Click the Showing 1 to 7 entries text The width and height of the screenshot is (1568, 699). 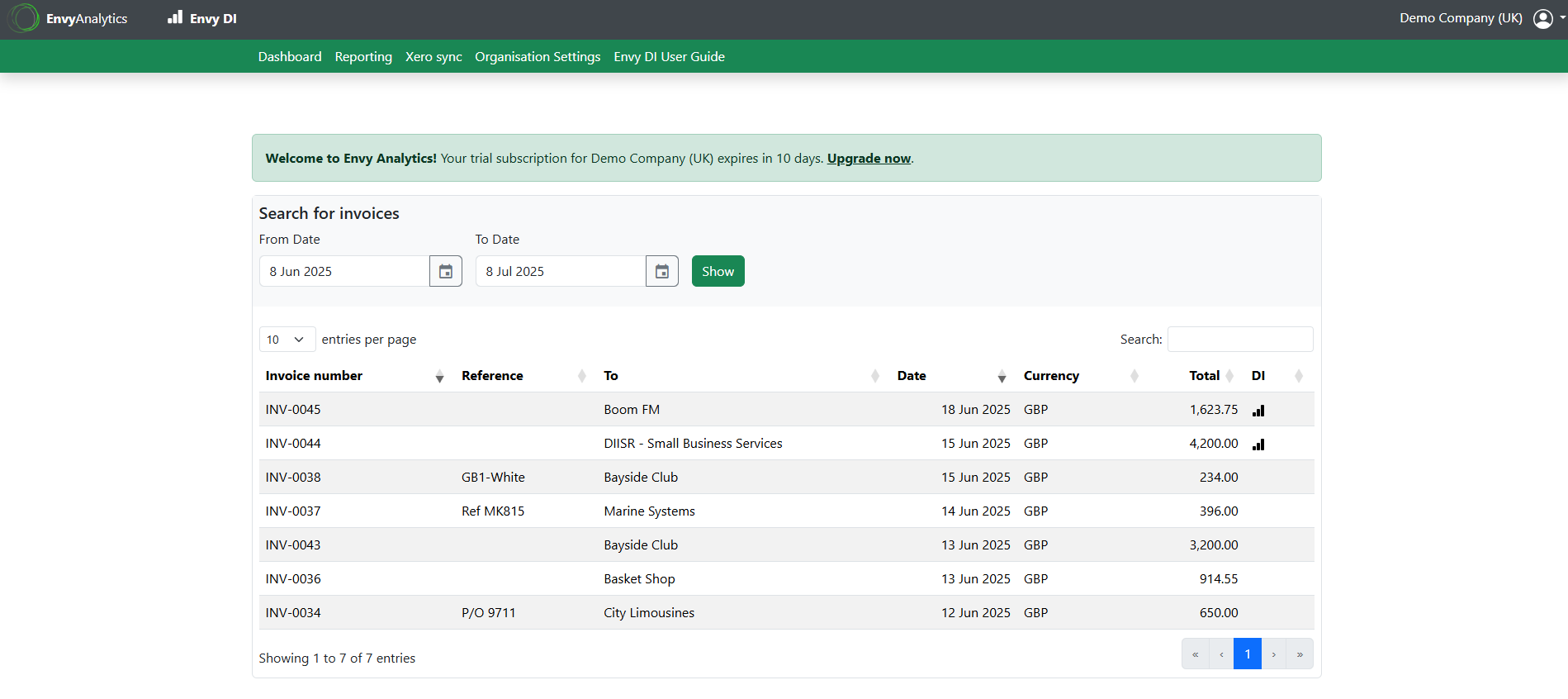[337, 658]
